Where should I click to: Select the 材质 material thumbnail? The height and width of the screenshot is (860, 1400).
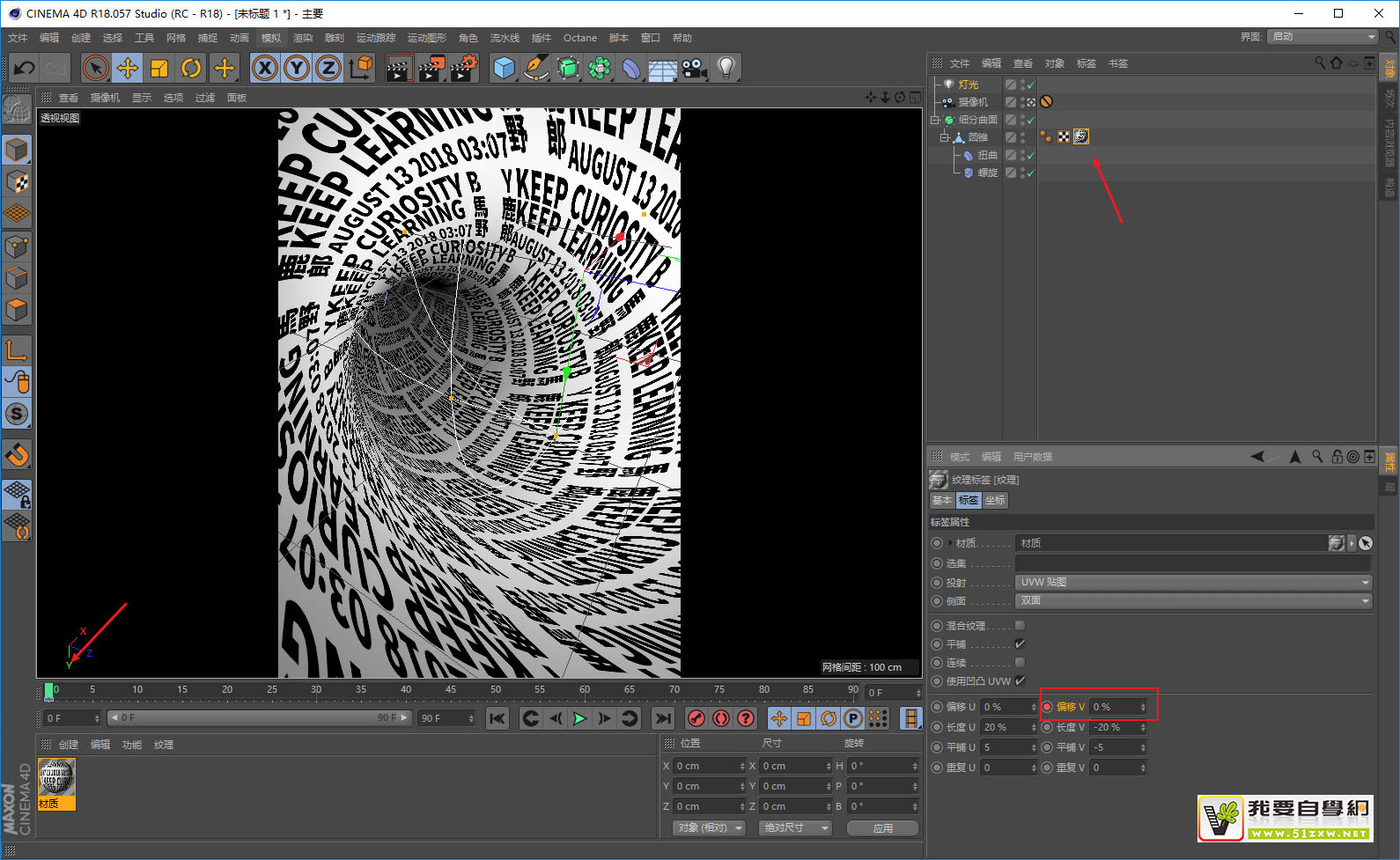56,778
